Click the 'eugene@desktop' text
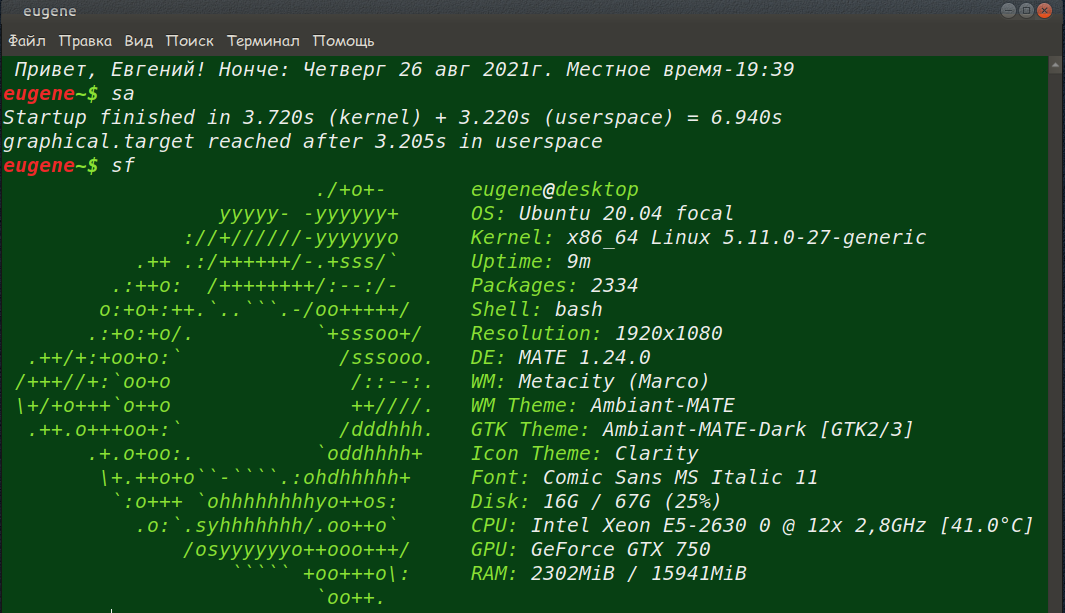The width and height of the screenshot is (1065, 613). point(554,189)
